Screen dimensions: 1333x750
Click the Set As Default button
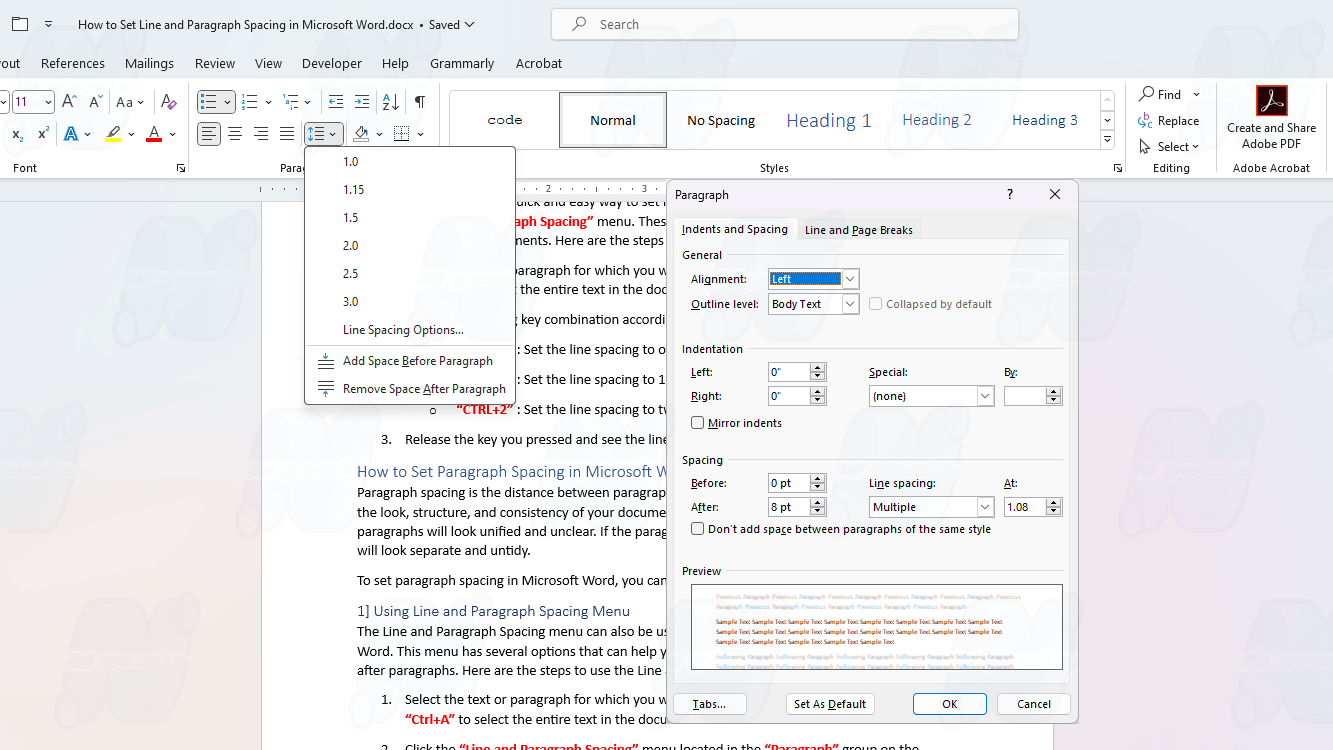click(x=830, y=704)
